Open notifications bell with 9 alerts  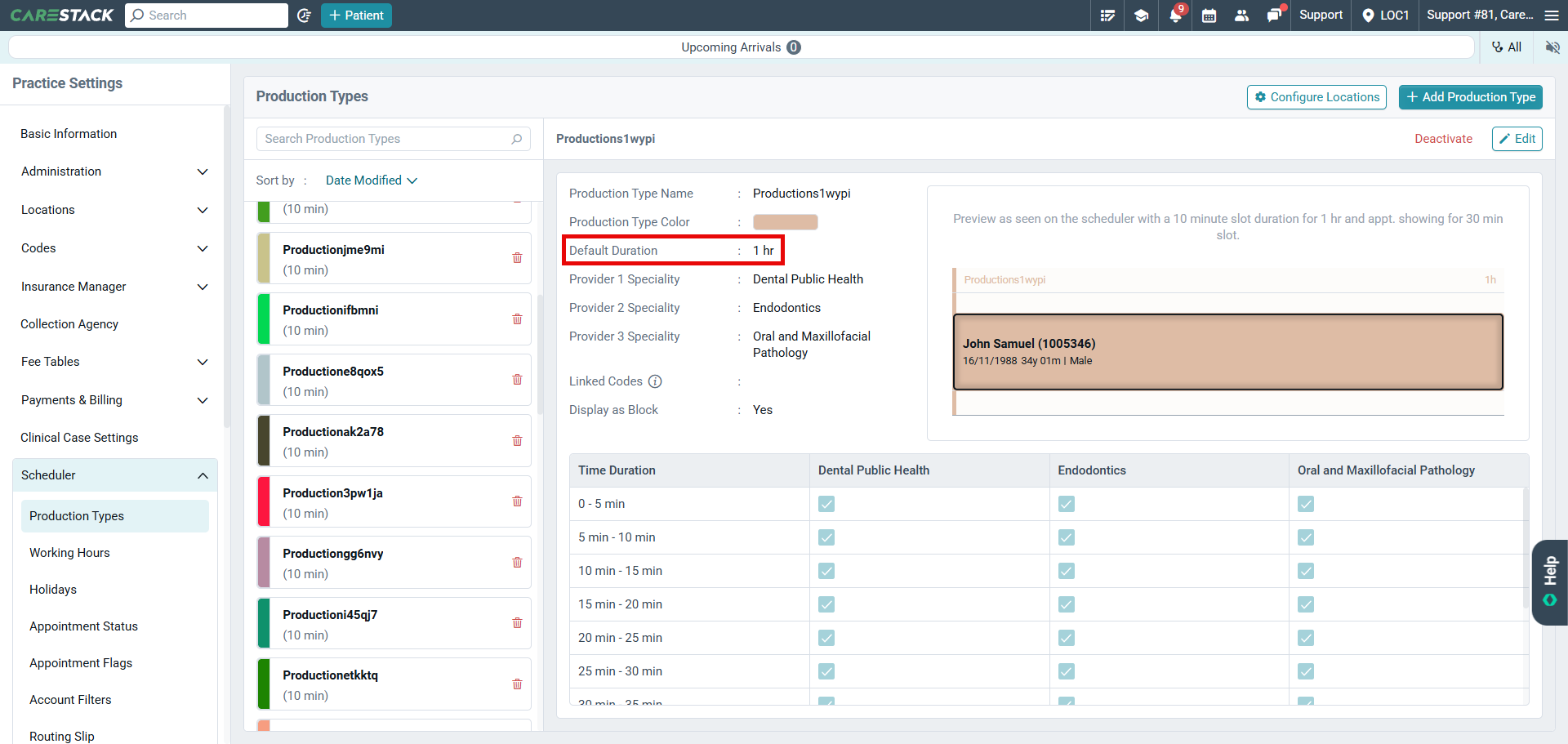tap(1176, 15)
